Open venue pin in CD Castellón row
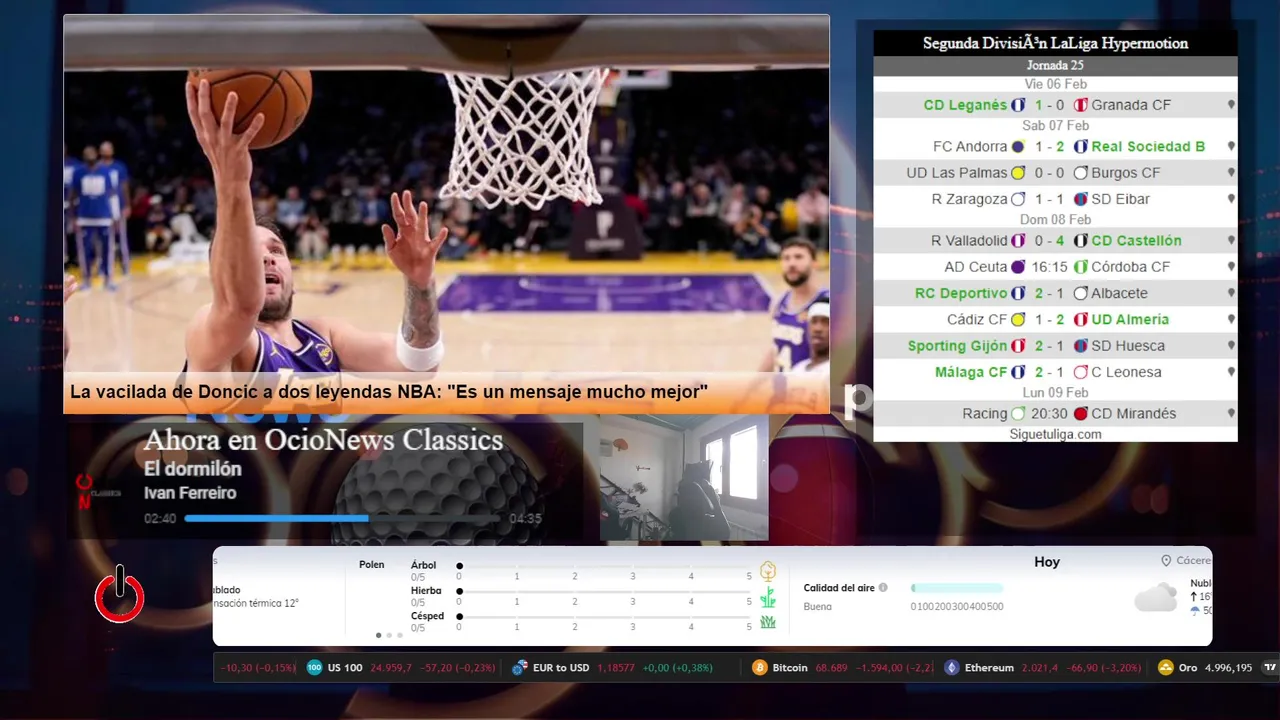The height and width of the screenshot is (720, 1280). (x=1231, y=241)
